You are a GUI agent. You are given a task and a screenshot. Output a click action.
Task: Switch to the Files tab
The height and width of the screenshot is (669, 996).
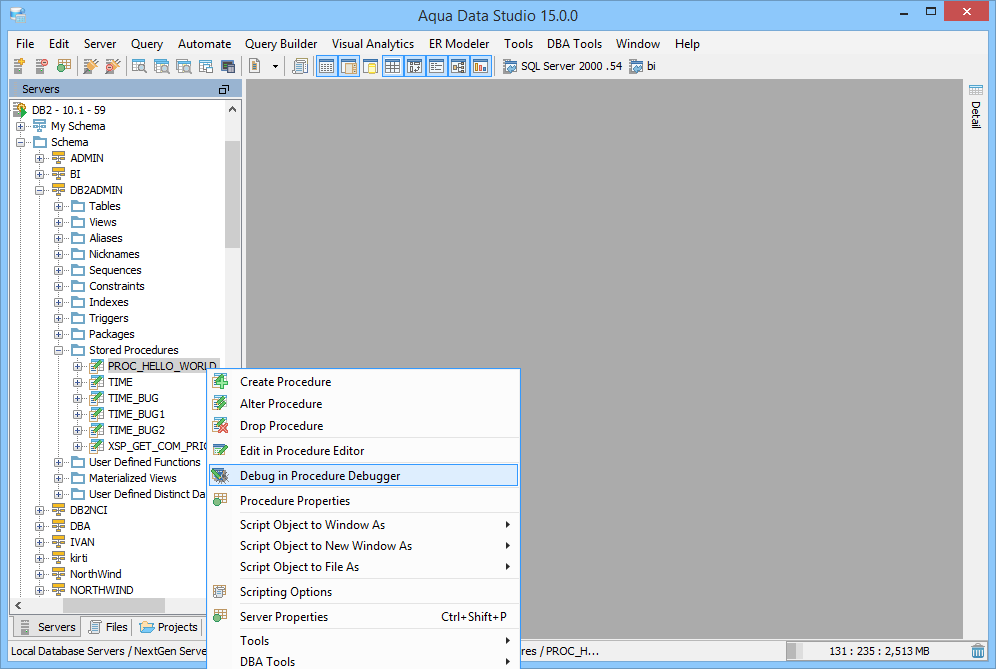point(108,627)
